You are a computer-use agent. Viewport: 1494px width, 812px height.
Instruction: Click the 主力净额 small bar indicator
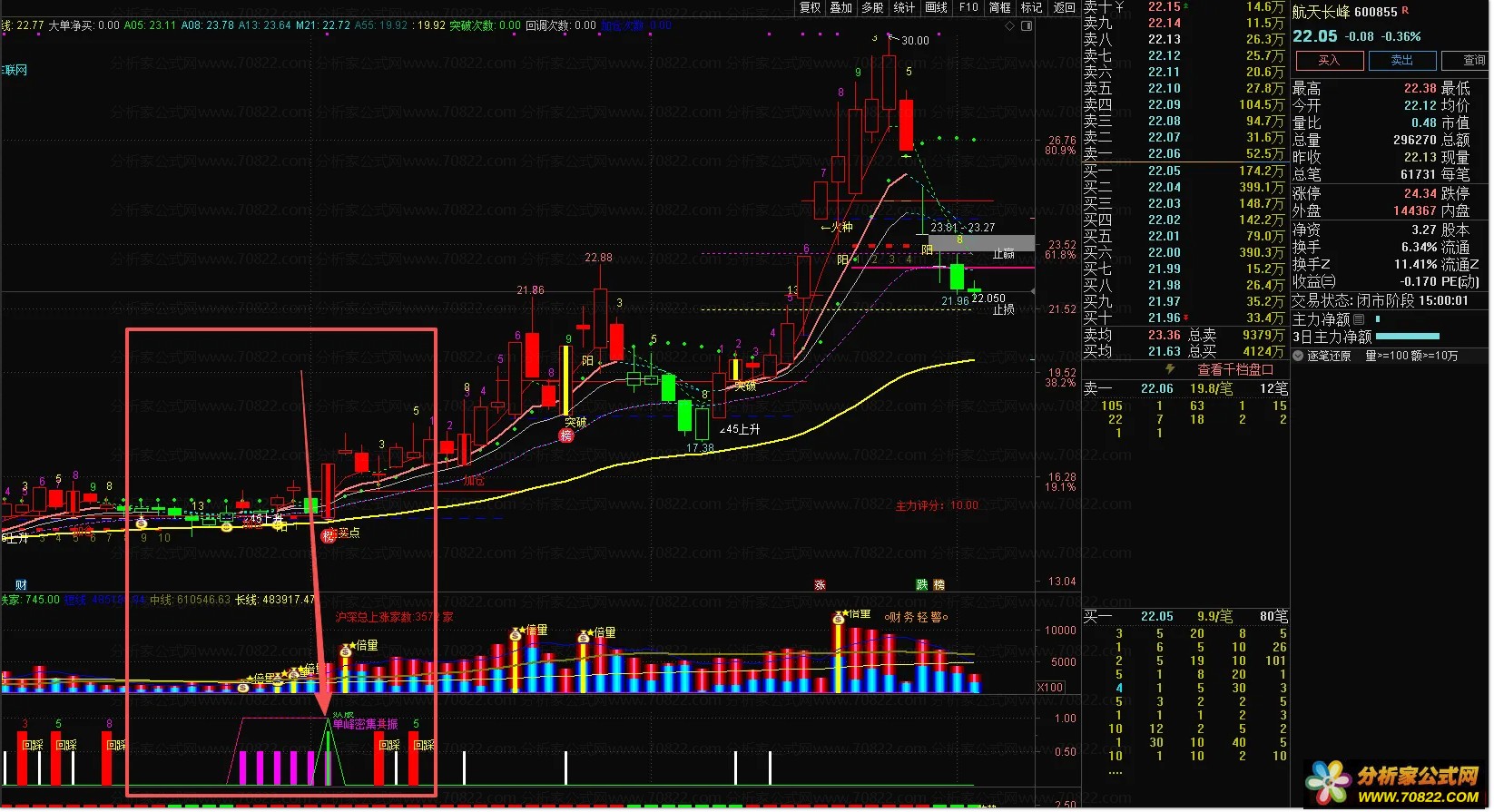click(1378, 319)
